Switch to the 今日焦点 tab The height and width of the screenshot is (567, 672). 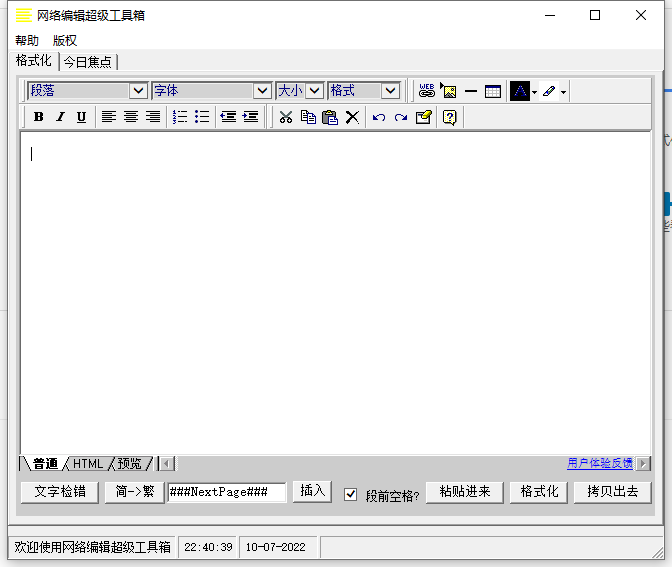point(87,62)
